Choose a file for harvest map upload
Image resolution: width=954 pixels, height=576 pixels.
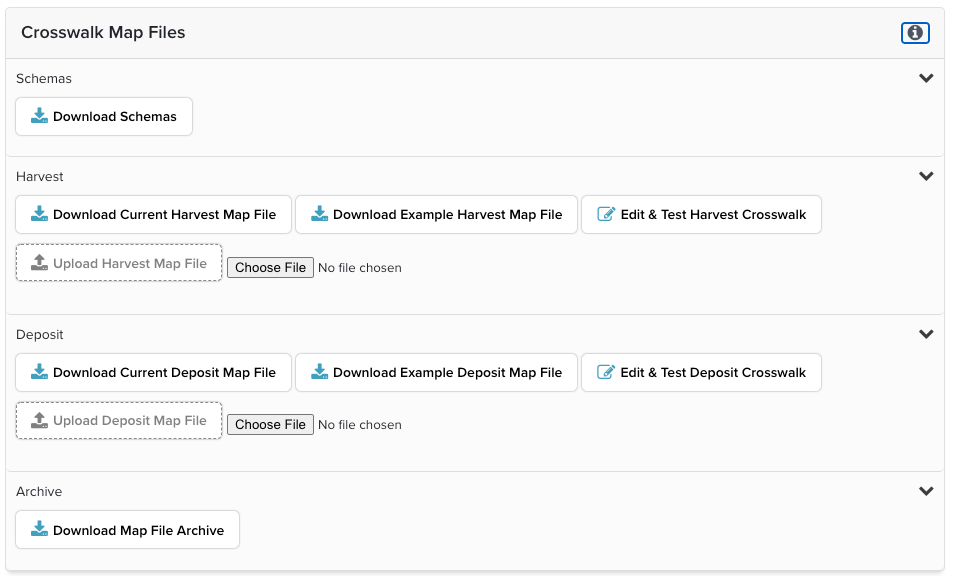[x=270, y=268]
